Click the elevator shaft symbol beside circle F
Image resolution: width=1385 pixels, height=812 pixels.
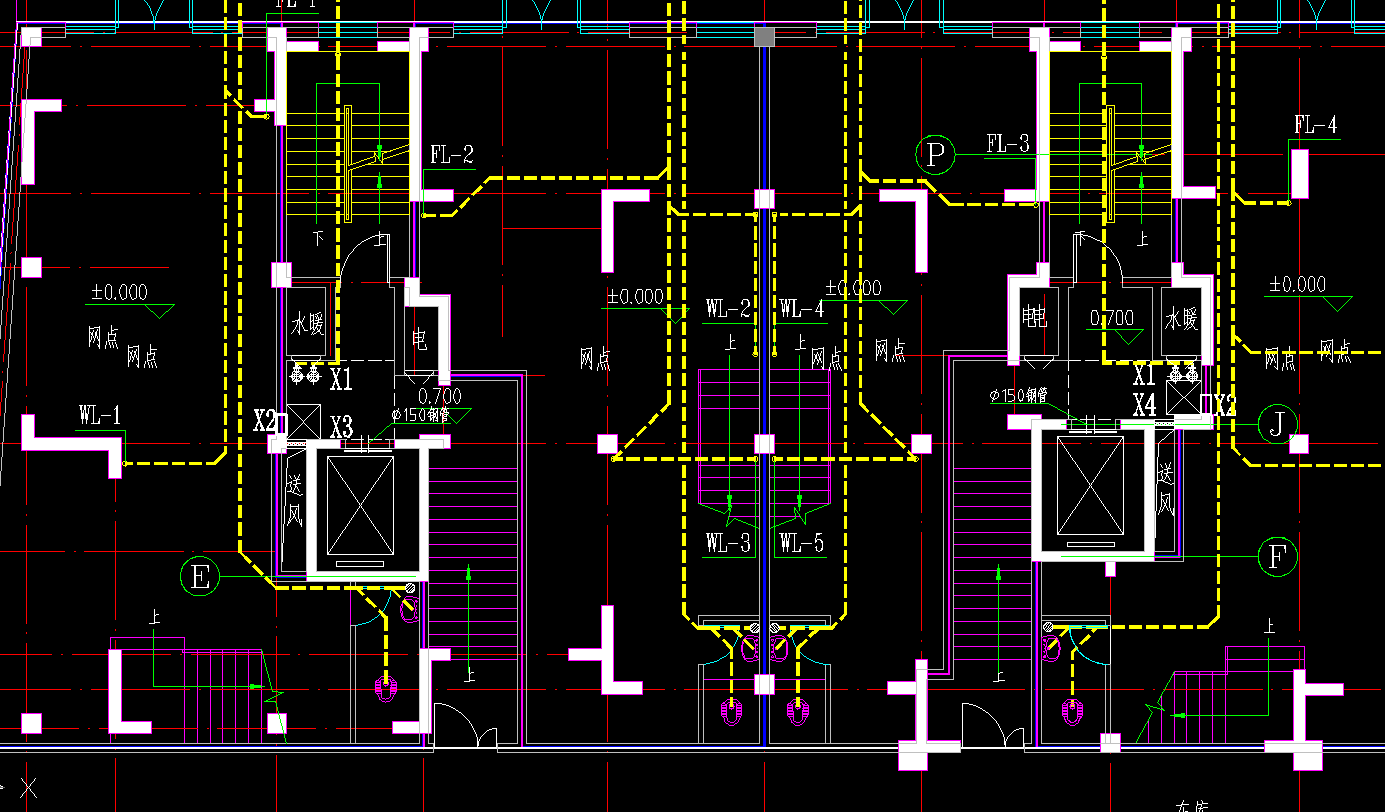pyautogui.click(x=1091, y=486)
